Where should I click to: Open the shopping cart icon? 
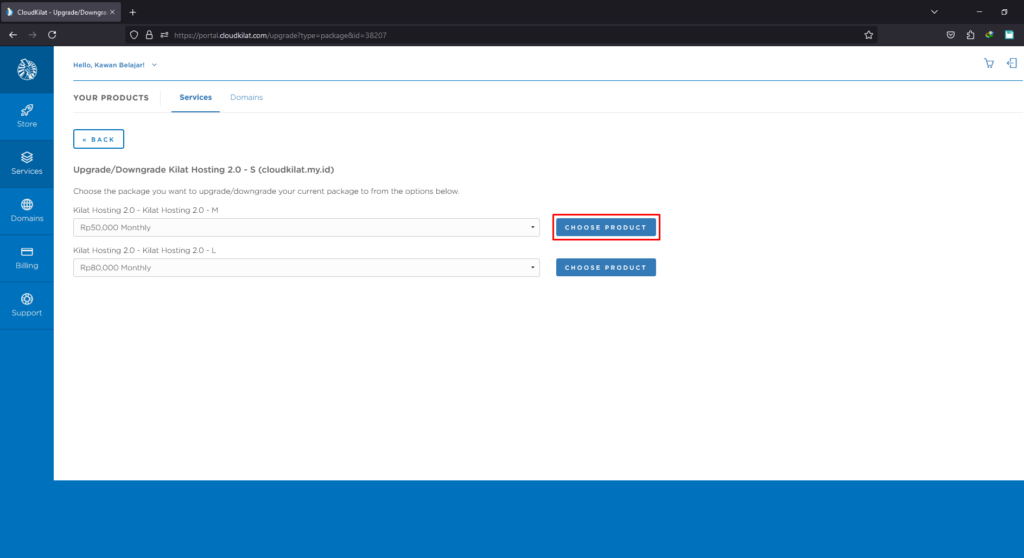click(989, 63)
